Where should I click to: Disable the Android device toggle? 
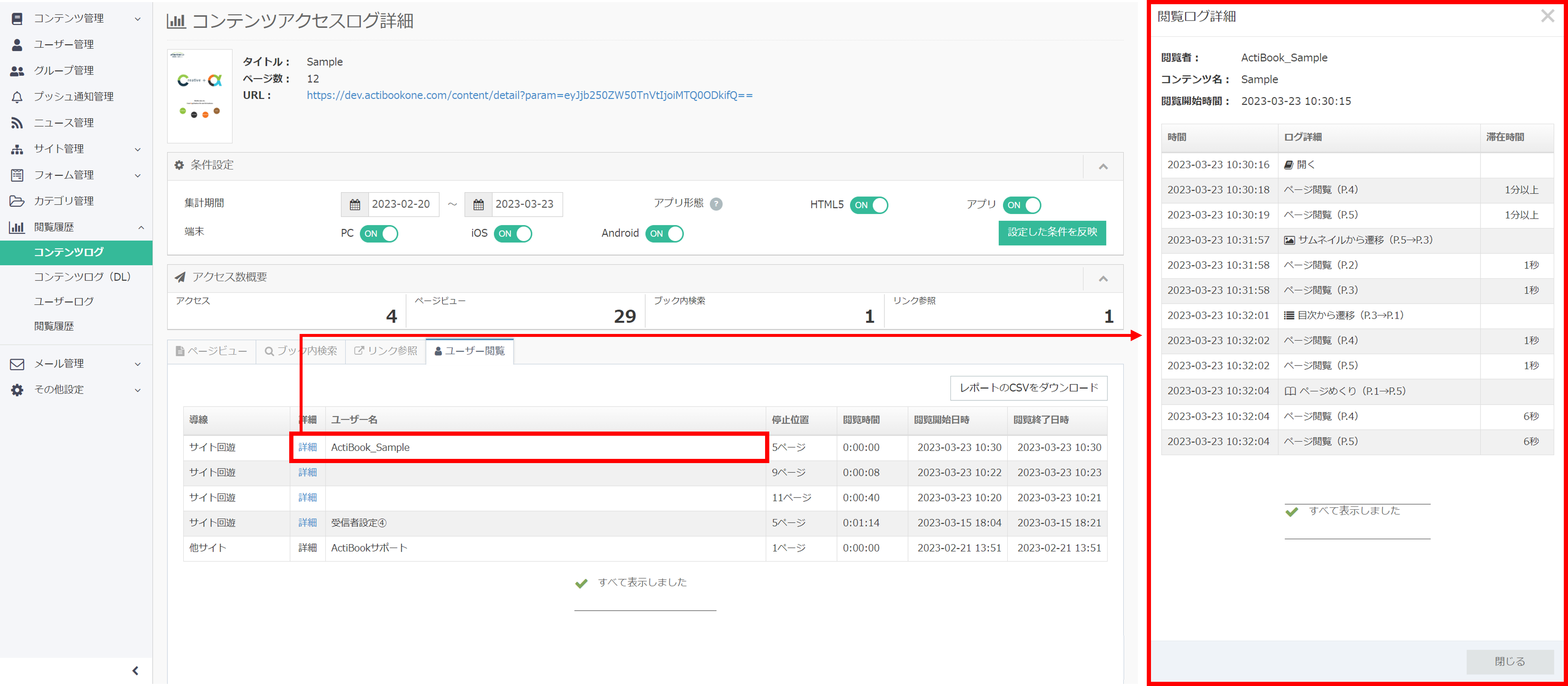click(x=664, y=234)
